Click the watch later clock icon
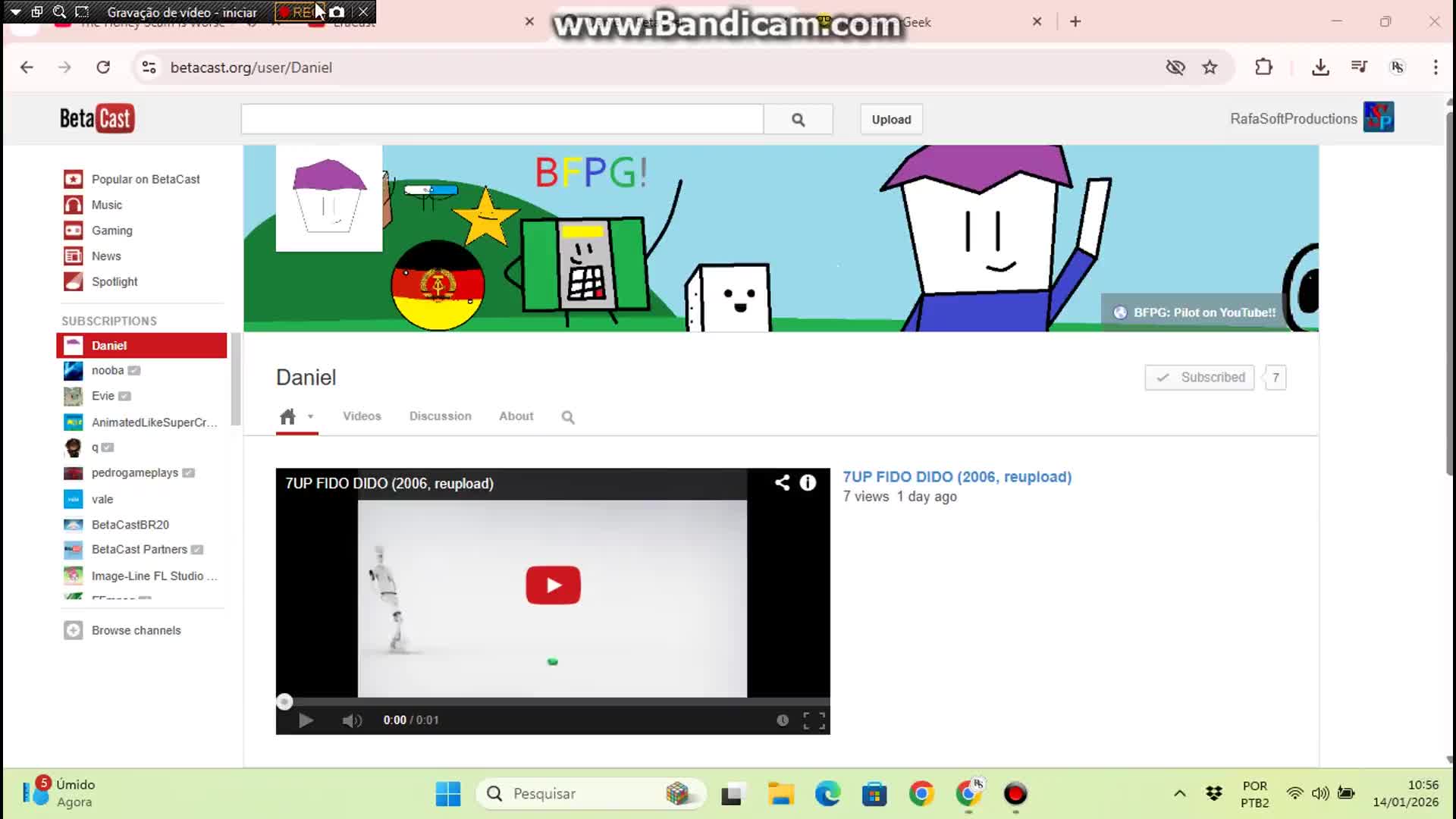This screenshot has height=819, width=1456. pyautogui.click(x=782, y=720)
